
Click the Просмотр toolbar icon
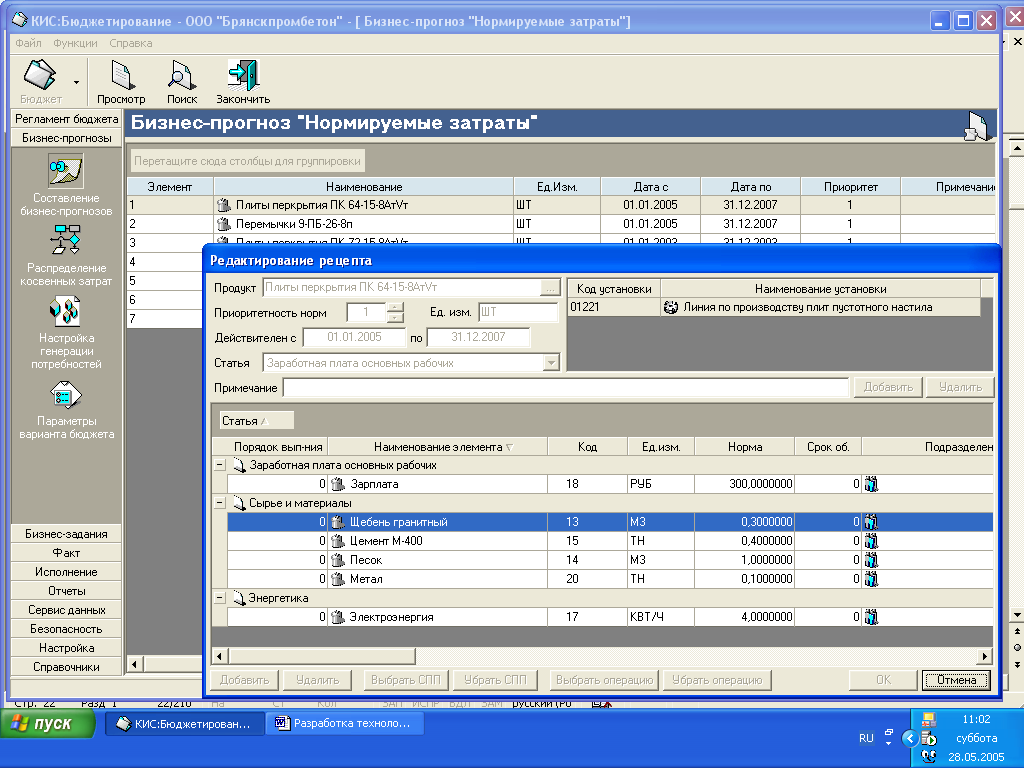(121, 76)
